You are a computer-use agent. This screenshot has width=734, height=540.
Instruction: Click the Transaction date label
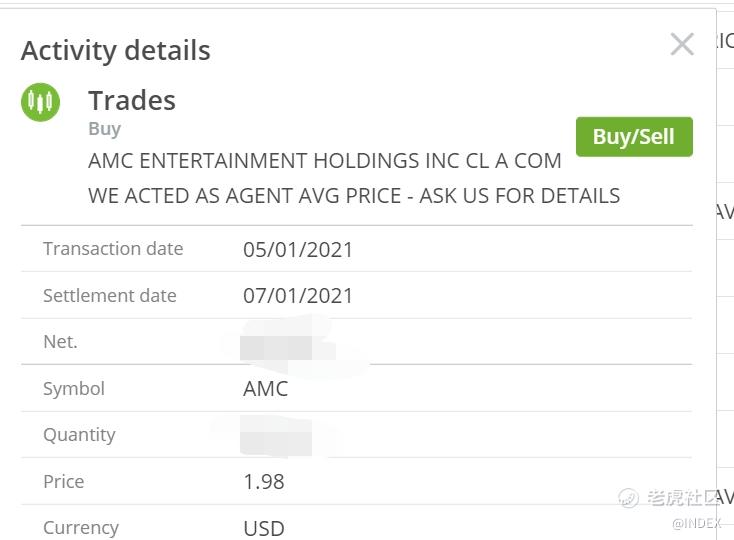click(113, 248)
